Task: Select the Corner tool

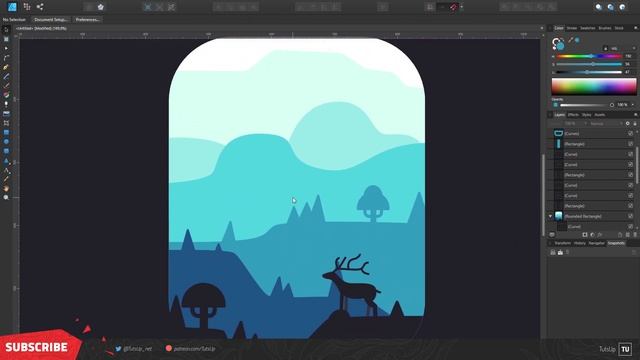Action: click(6, 58)
